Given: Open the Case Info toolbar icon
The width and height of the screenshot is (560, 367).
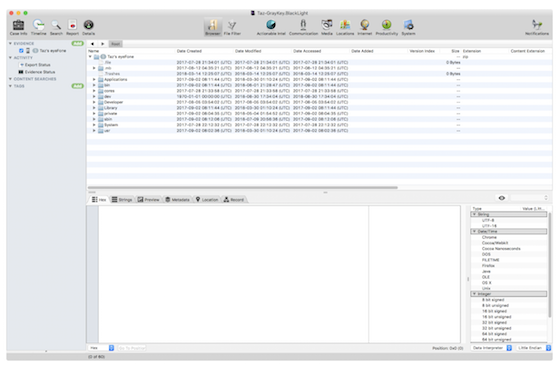Looking at the screenshot, I should tap(19, 27).
